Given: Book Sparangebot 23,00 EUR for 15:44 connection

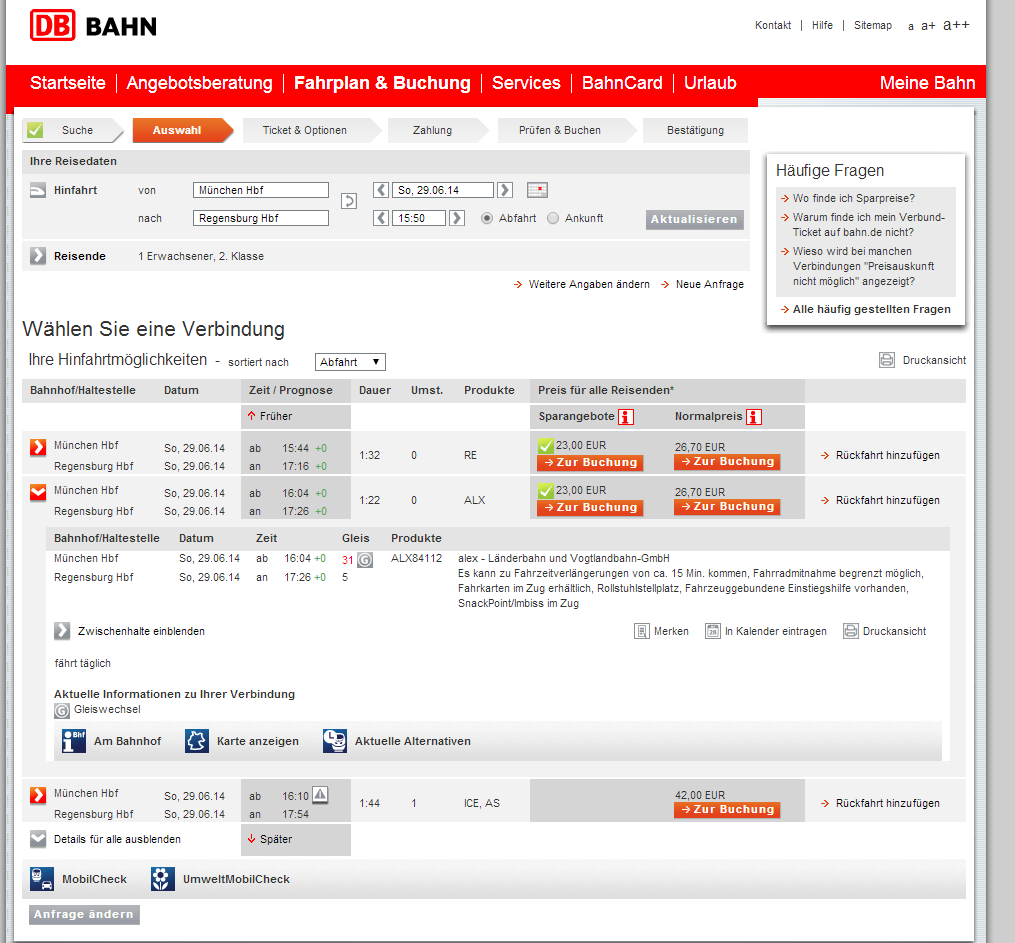Looking at the screenshot, I should [590, 462].
